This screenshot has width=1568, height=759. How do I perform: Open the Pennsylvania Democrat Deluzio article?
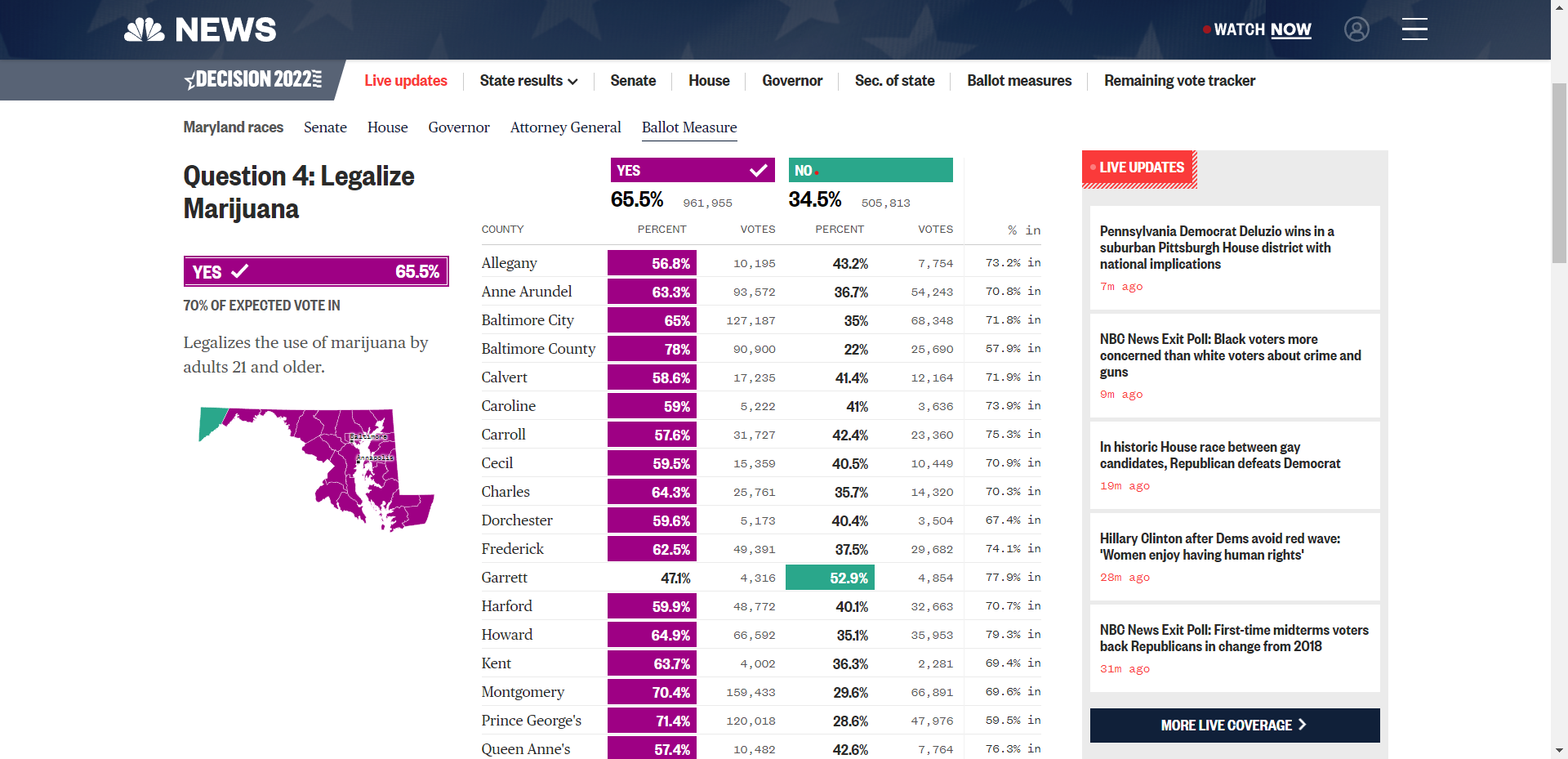[1216, 248]
